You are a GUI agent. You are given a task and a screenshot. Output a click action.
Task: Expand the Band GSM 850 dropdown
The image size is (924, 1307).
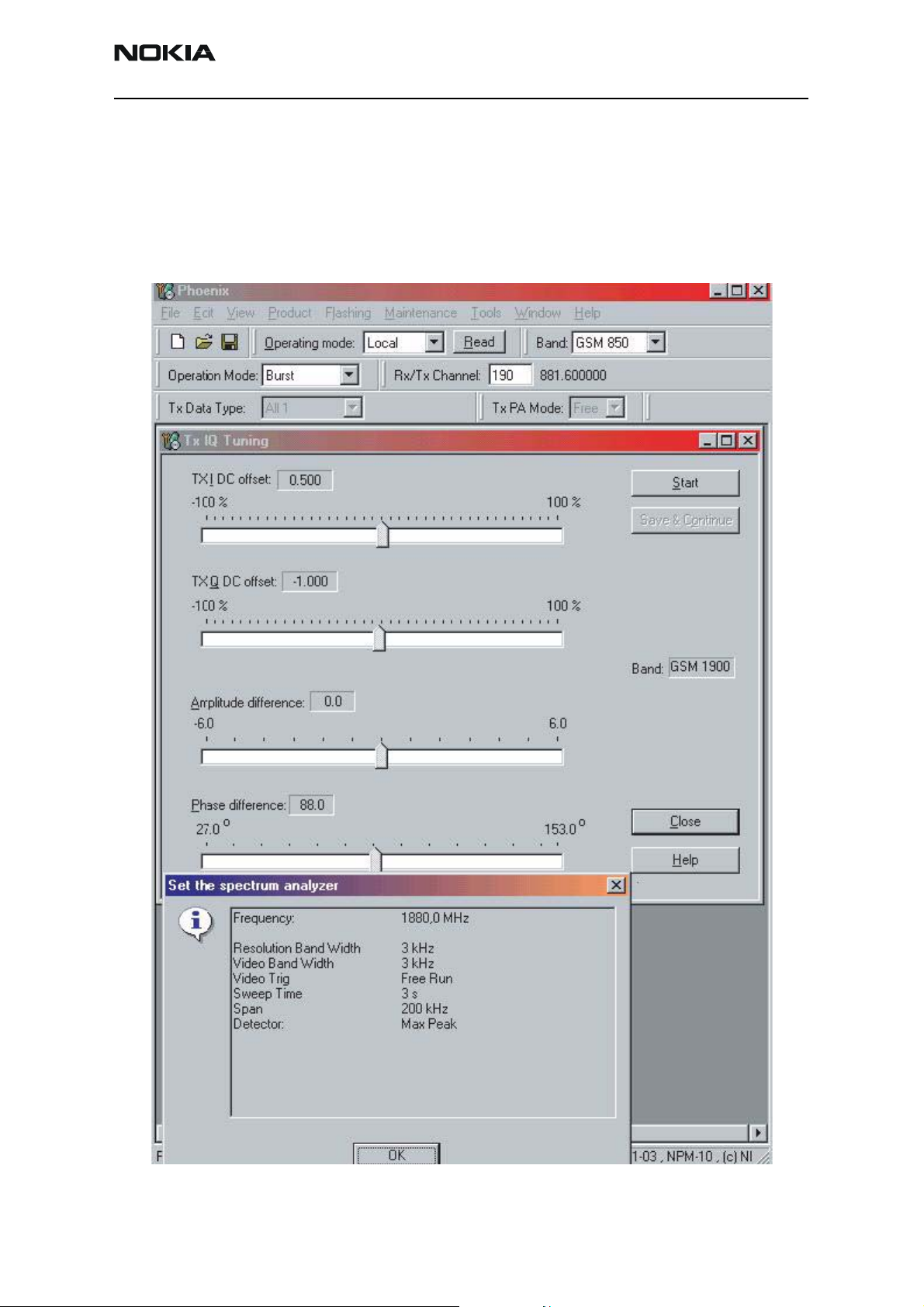[x=656, y=342]
